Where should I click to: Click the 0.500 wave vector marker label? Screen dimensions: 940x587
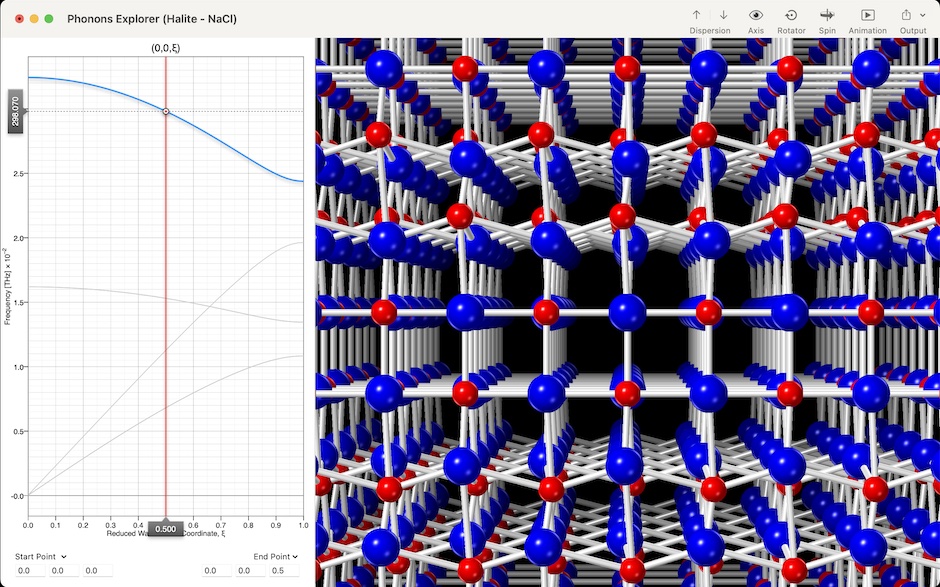(165, 528)
